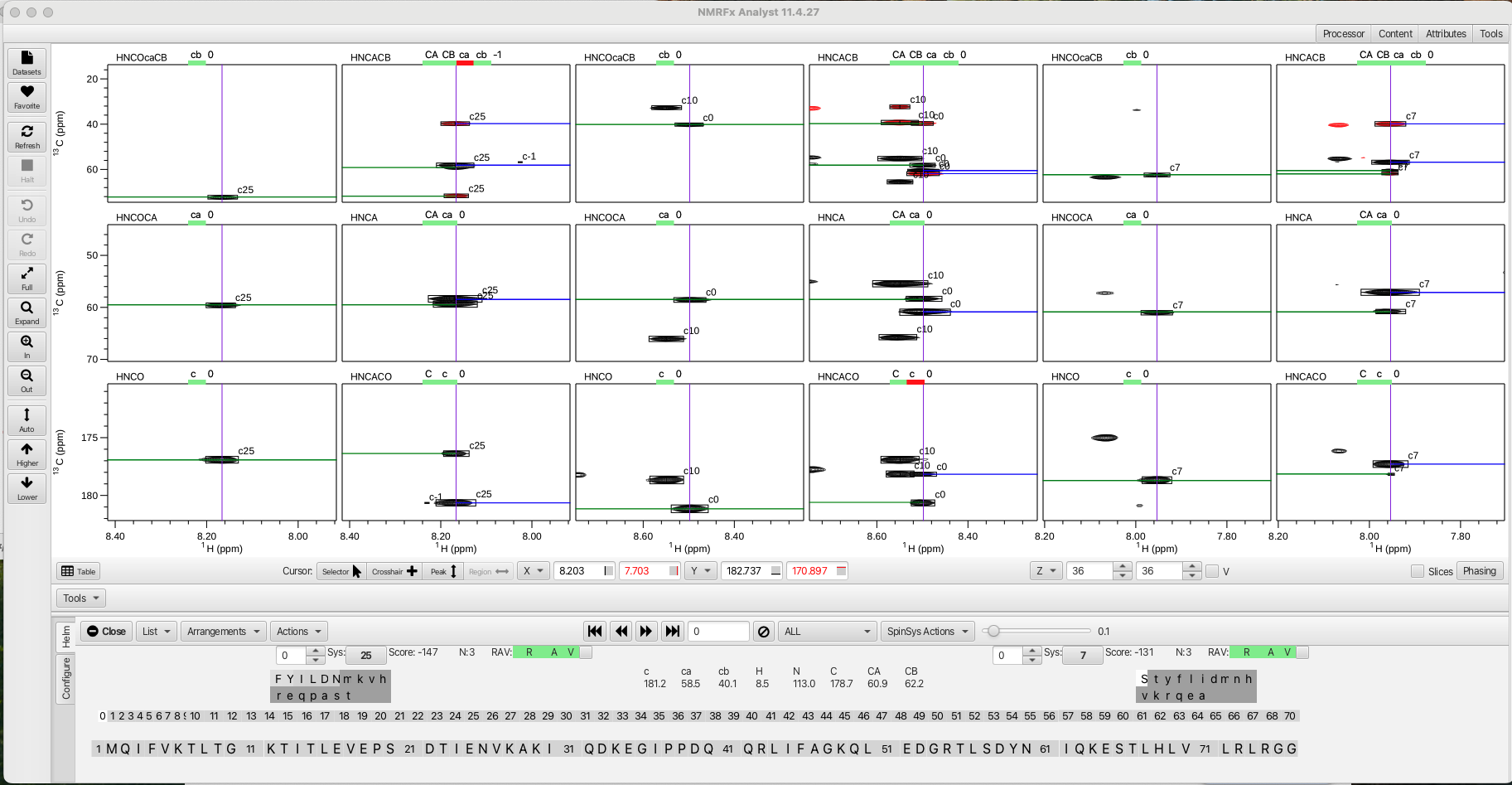1512x785 pixels.
Task: Click the Favorite heart icon
Action: click(x=27, y=96)
